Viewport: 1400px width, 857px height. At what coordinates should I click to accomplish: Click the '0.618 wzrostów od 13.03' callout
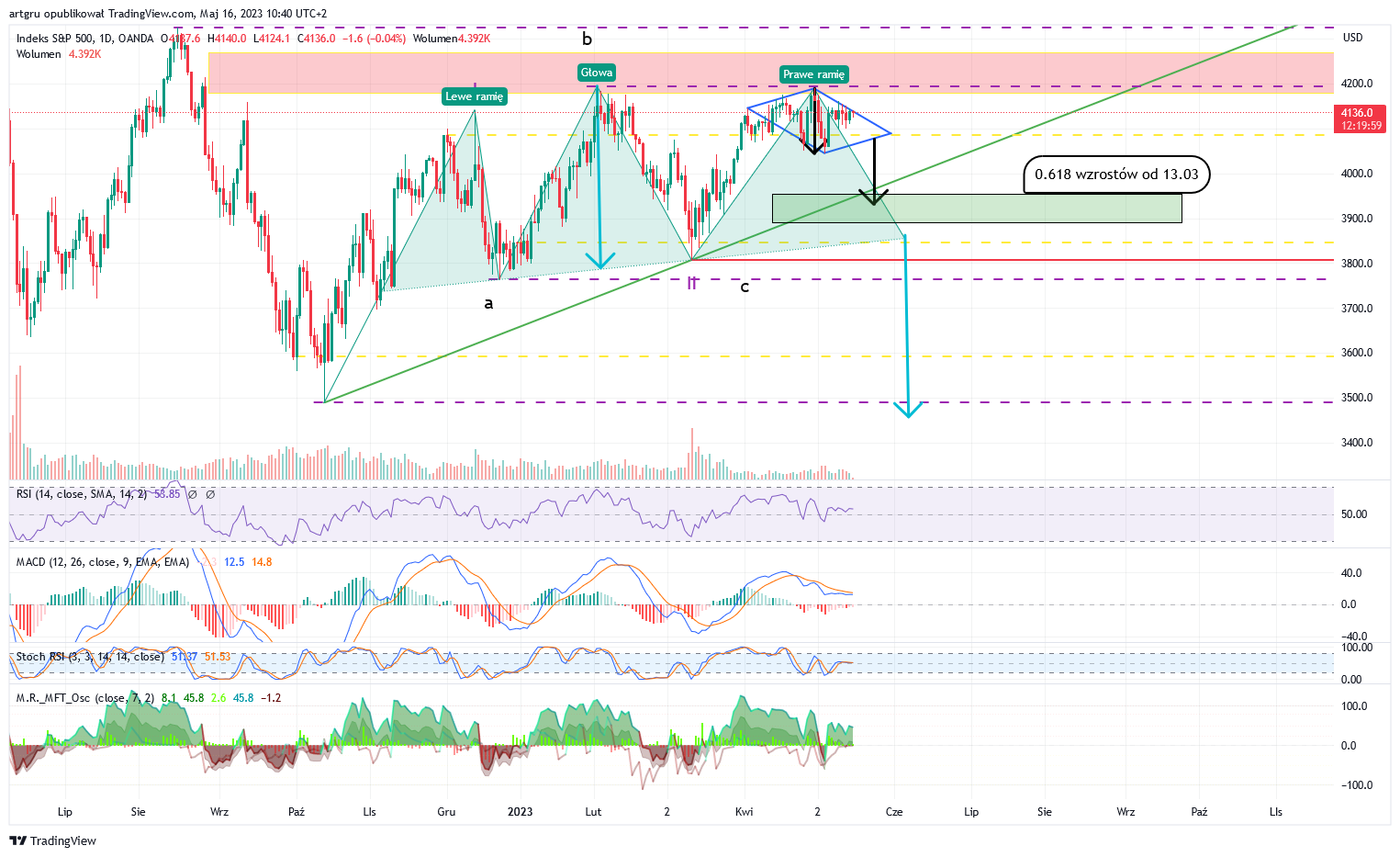pos(1116,175)
